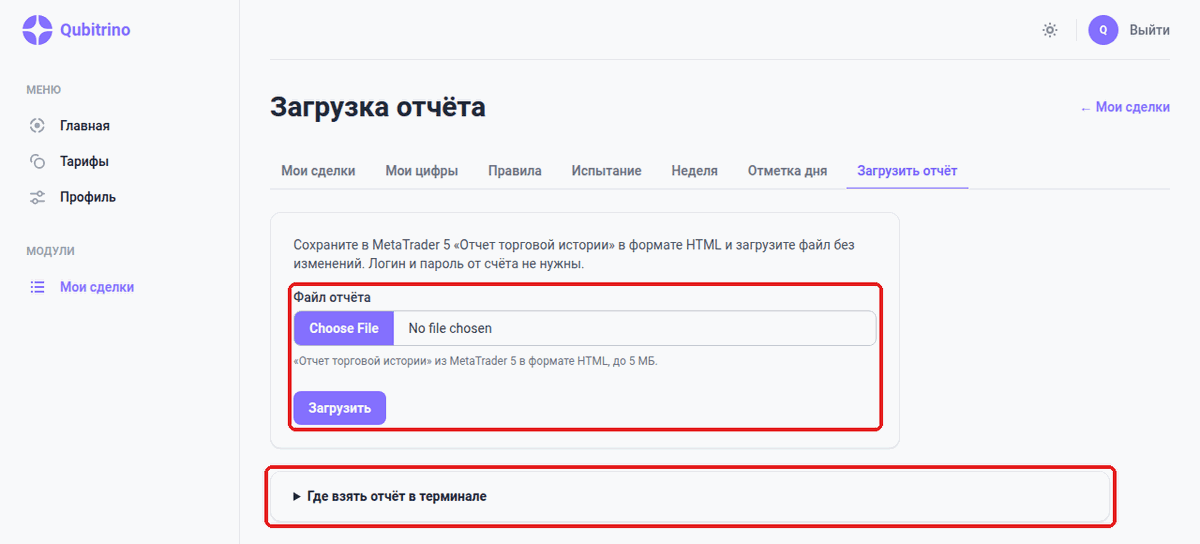The height and width of the screenshot is (544, 1200).
Task: Click the МОДУЛИ sidebar section label
Action: [x=51, y=251]
